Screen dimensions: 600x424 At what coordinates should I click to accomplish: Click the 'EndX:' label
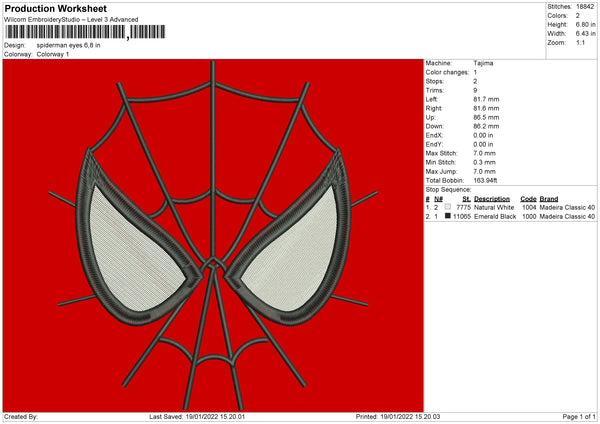pyautogui.click(x=434, y=135)
